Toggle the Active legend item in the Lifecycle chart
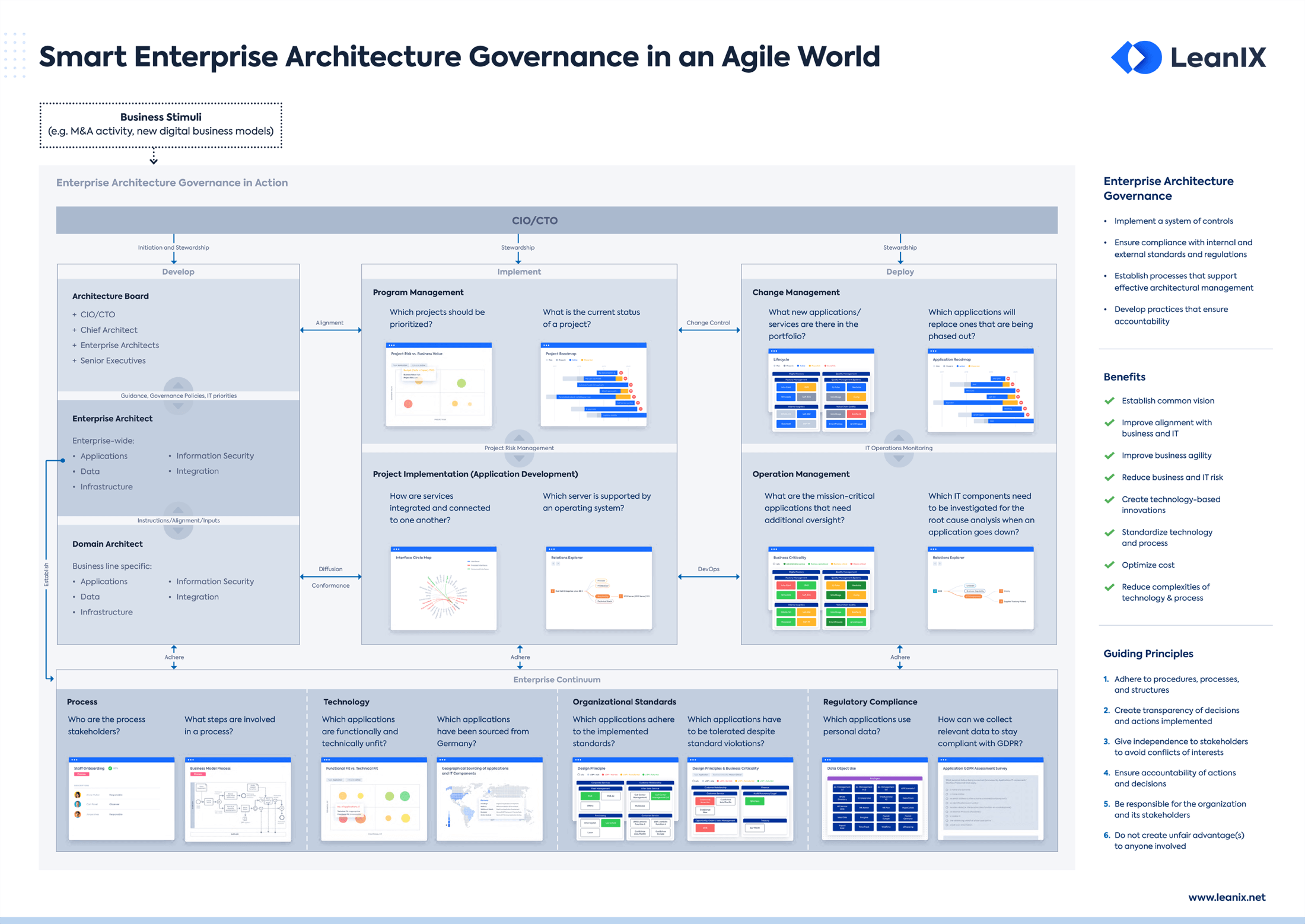 [x=801, y=366]
